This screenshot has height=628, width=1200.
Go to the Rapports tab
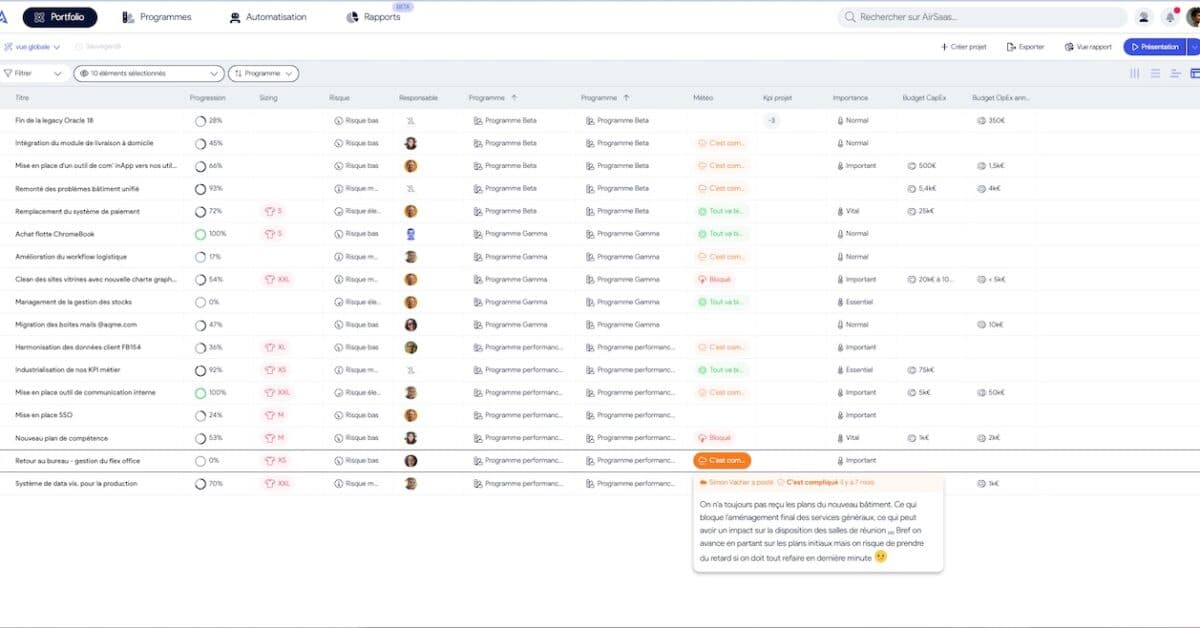pos(374,17)
